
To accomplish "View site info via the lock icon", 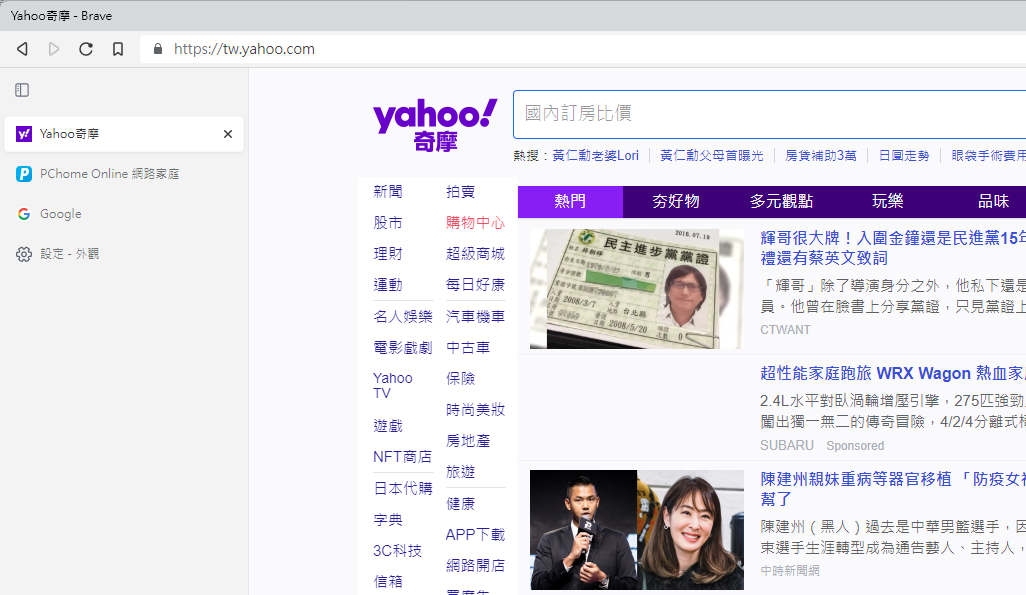I will (x=158, y=49).
